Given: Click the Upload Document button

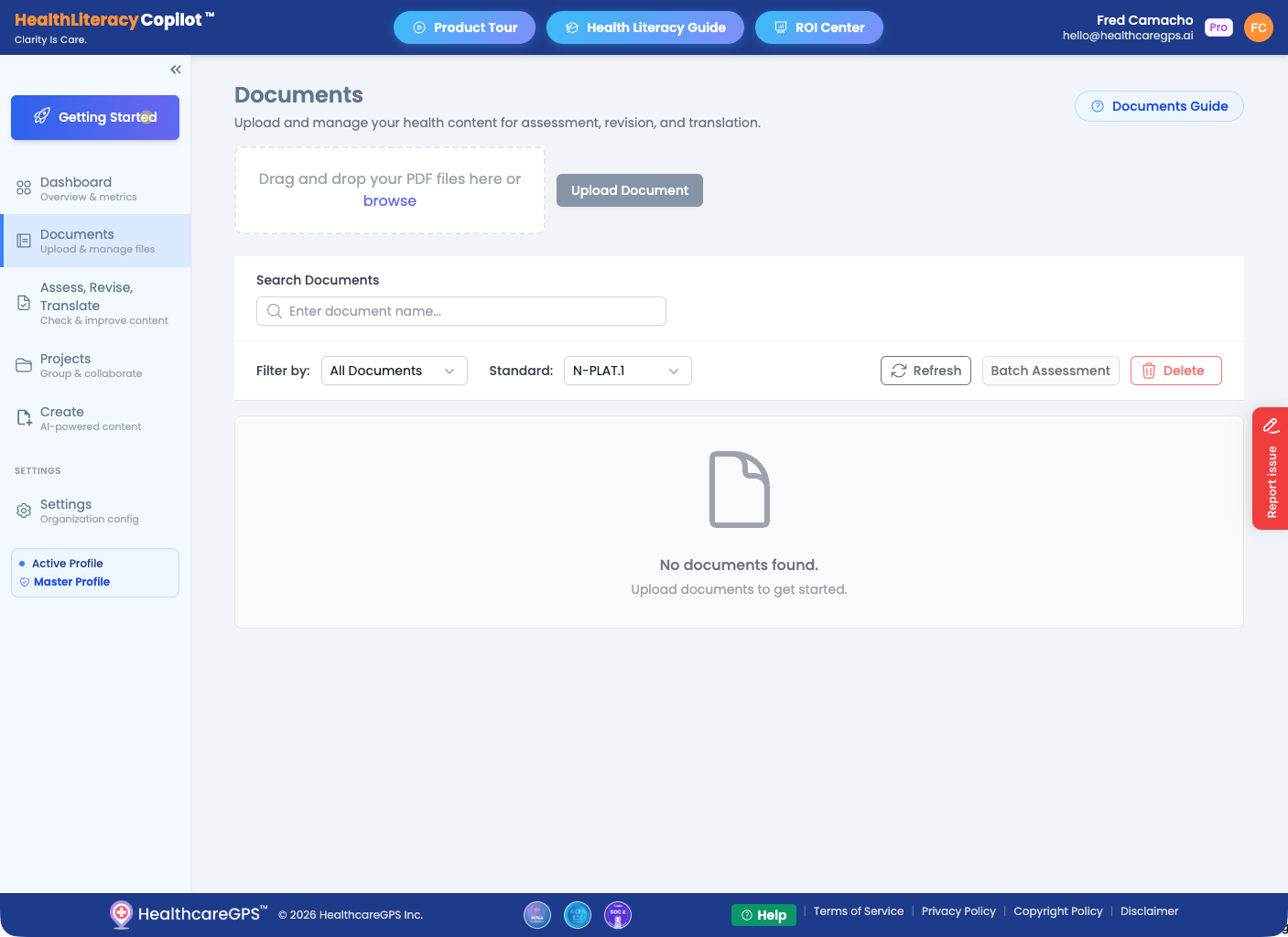Looking at the screenshot, I should coord(629,190).
